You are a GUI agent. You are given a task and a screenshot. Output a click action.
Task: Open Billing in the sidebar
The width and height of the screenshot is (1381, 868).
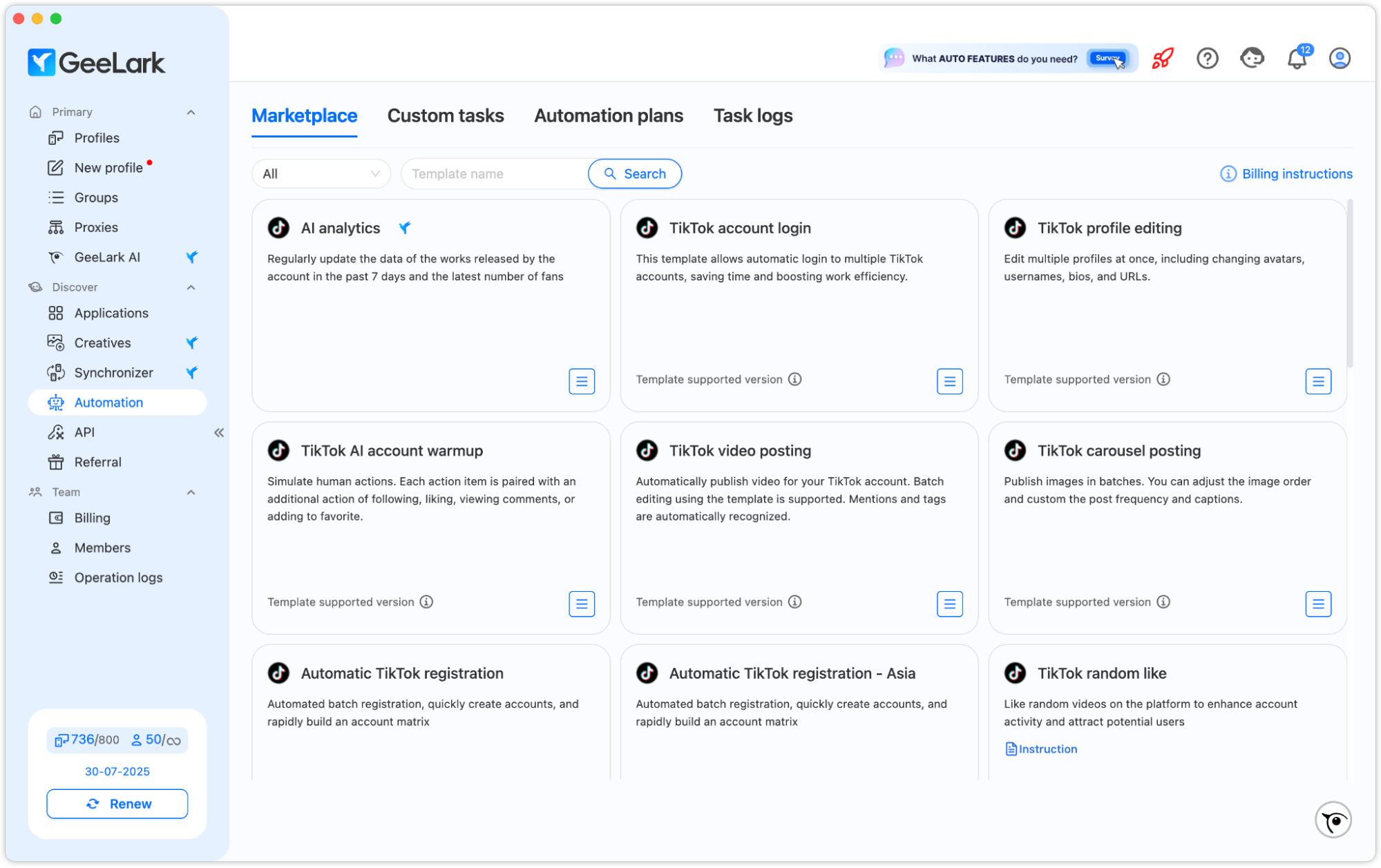(117, 518)
